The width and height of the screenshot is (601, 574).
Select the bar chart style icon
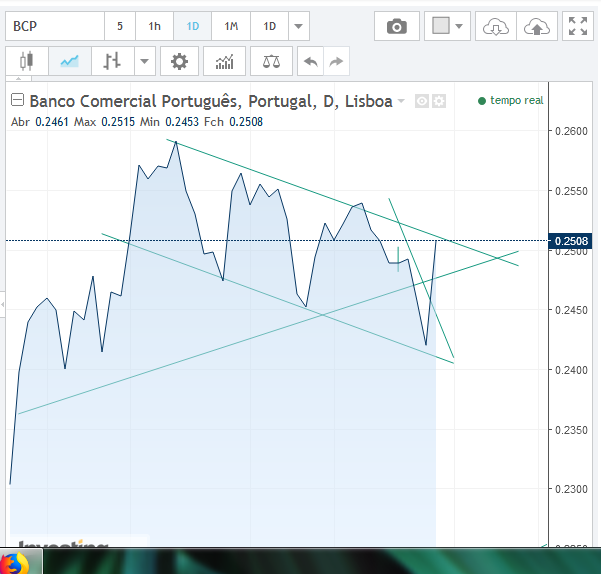tap(113, 61)
